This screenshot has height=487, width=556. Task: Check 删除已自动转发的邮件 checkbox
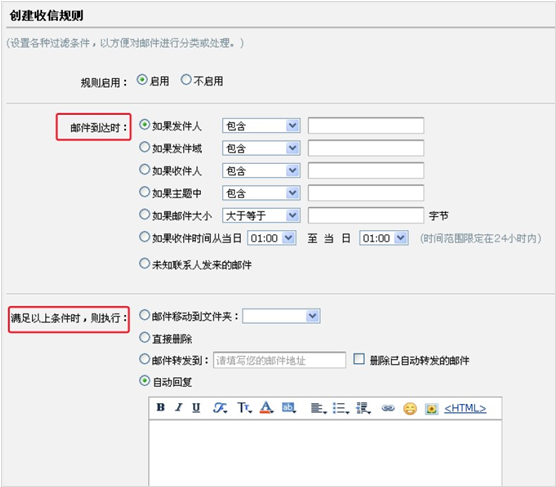pos(359,359)
